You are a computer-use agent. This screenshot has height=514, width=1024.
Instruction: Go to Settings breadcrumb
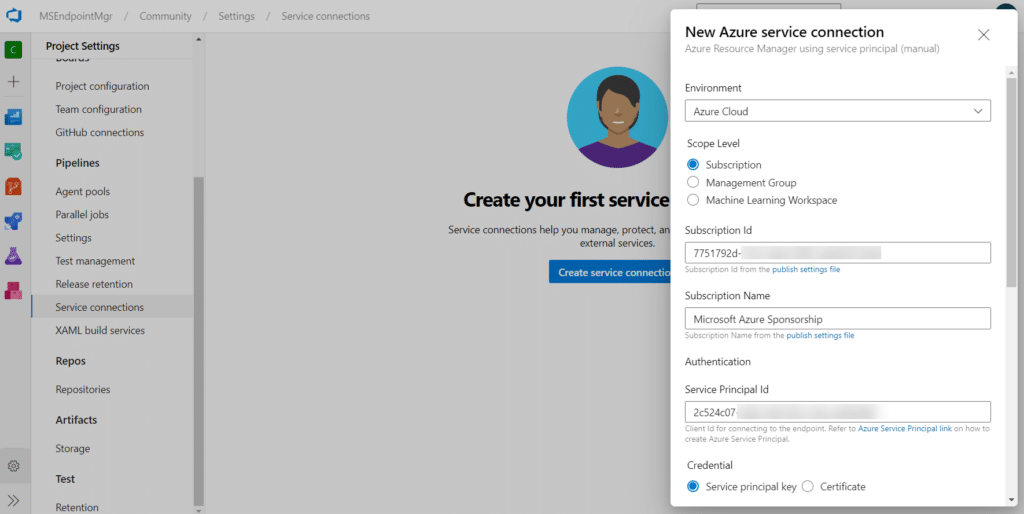point(236,16)
